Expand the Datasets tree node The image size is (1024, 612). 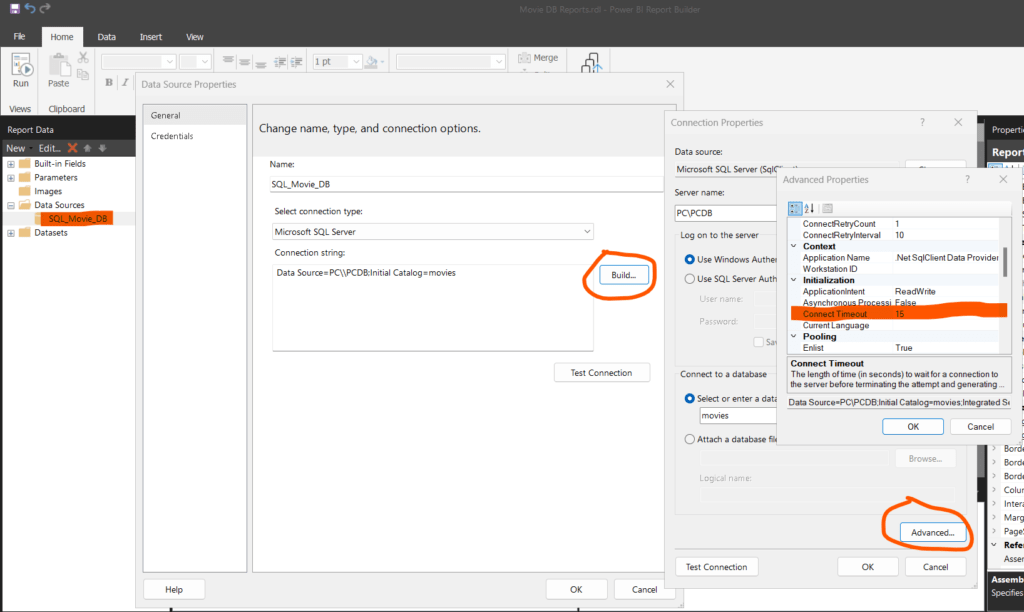click(x=11, y=233)
